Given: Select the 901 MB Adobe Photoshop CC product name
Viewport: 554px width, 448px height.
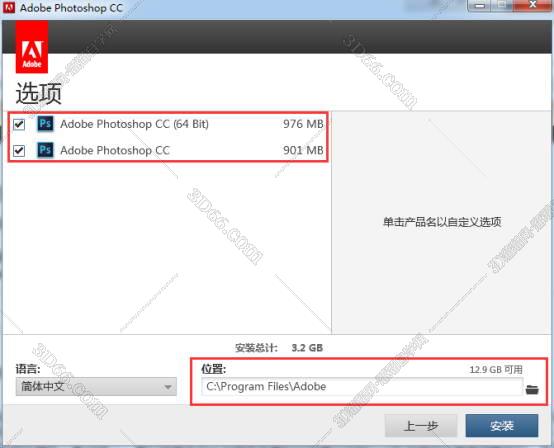Looking at the screenshot, I should [x=115, y=151].
